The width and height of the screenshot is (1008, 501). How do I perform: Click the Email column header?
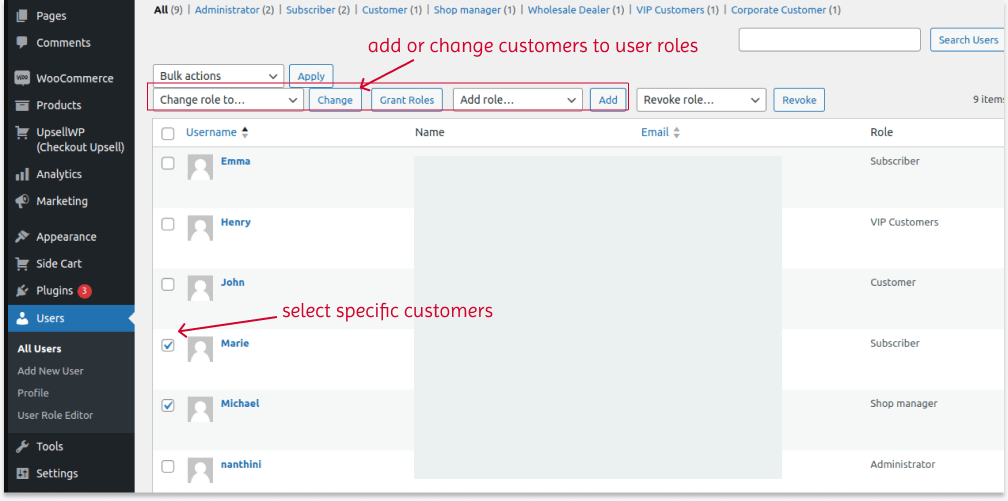click(655, 132)
